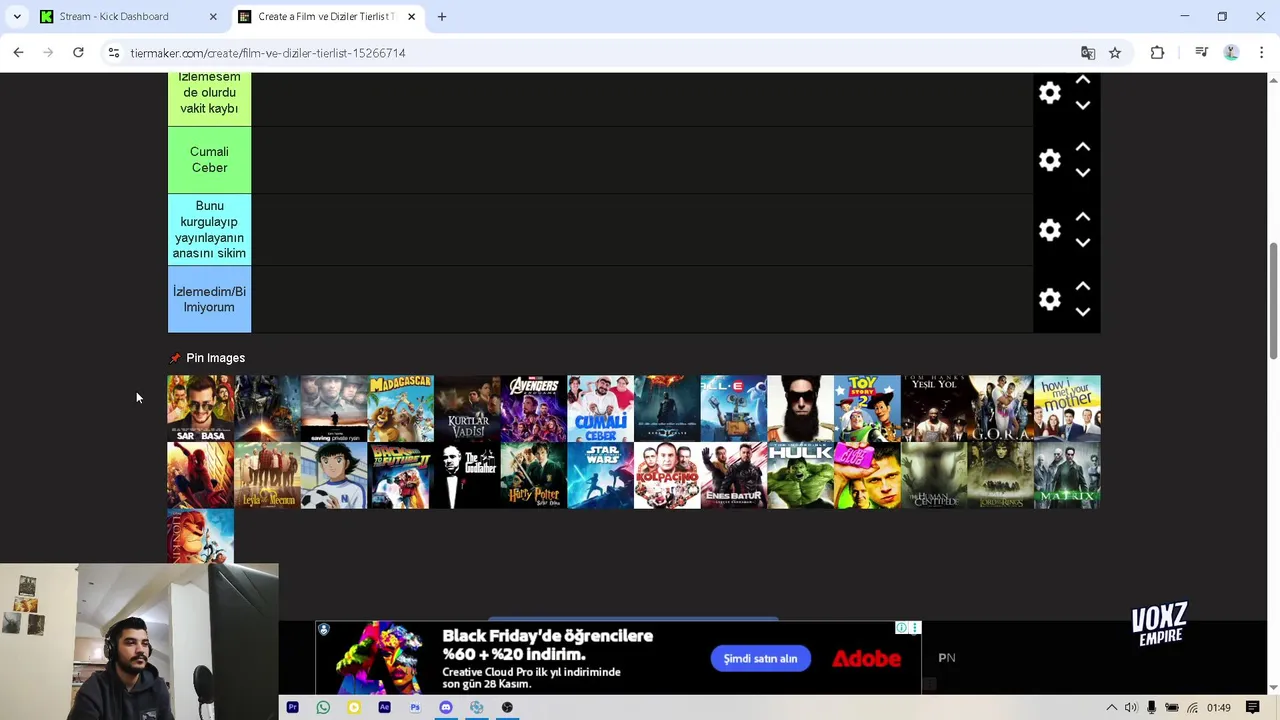1280x720 pixels.
Task: Open settings gear for Bunu kurgulayıp tier
Action: coord(1049,230)
